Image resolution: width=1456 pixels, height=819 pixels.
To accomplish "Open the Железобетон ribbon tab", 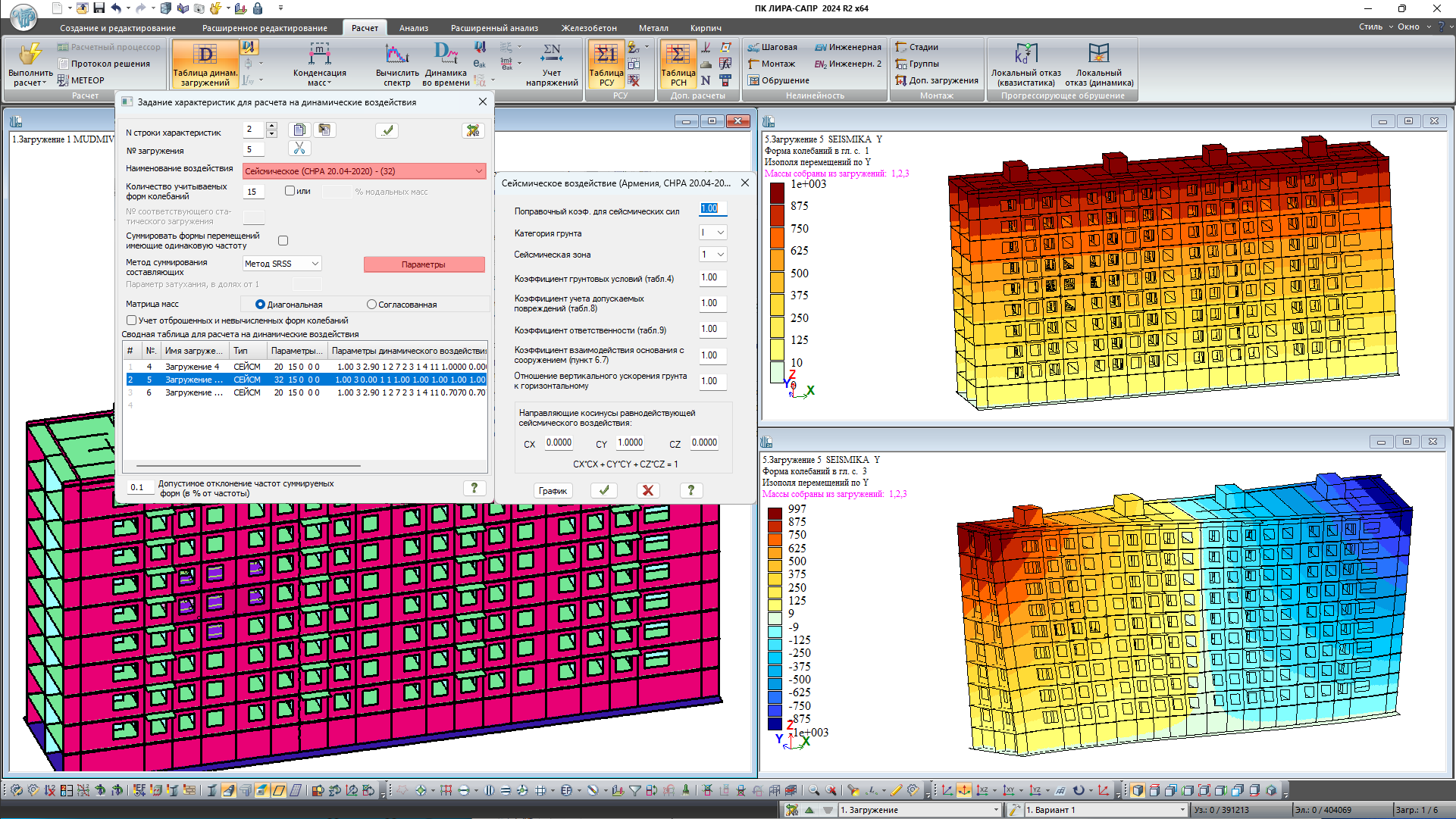I will [589, 28].
